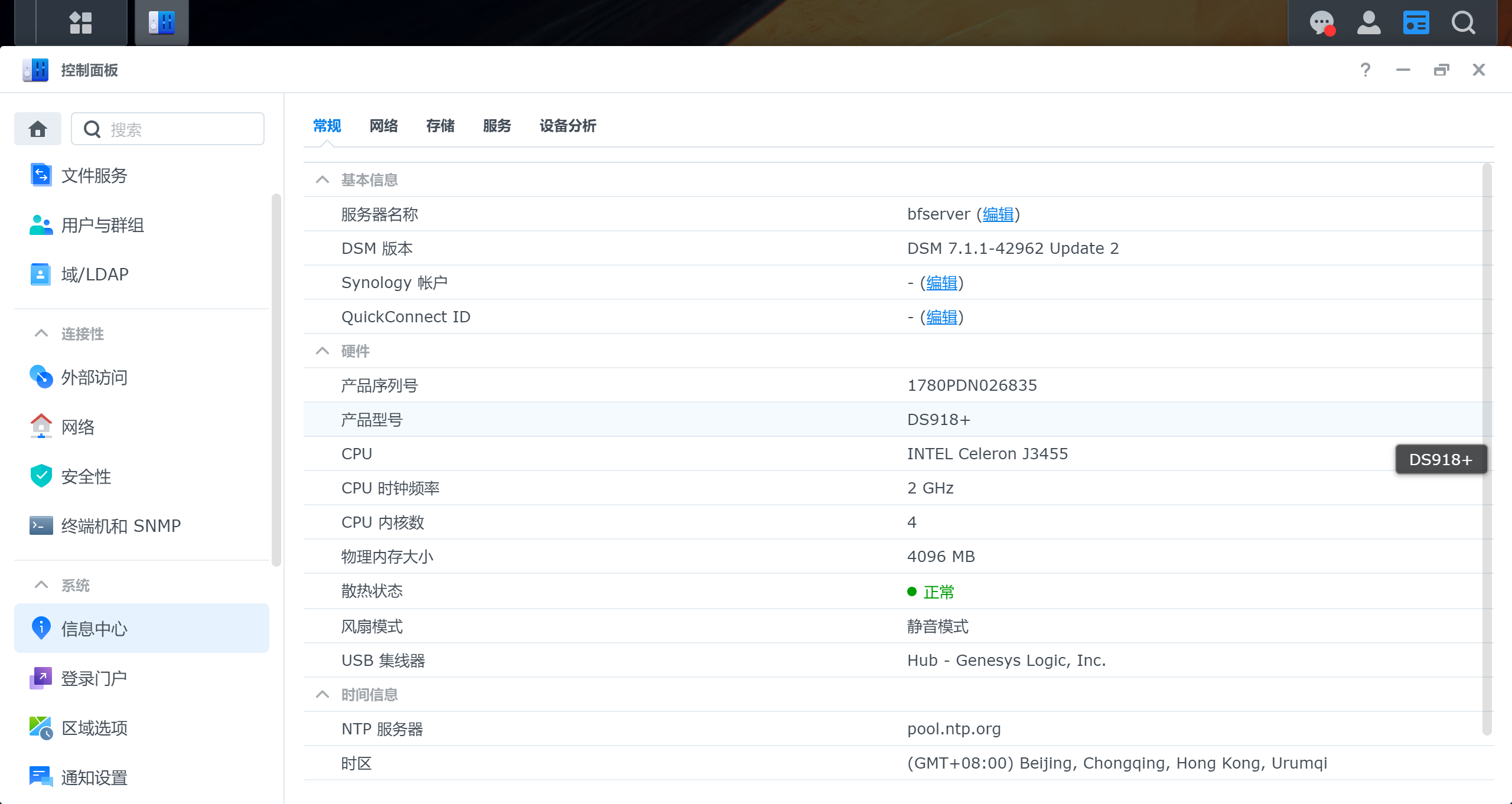
Task: Open 区域选项 regional options icon
Action: 41,727
